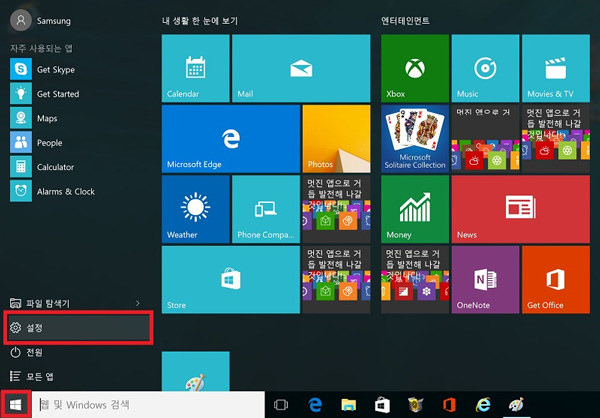Open the Money tile

click(x=415, y=209)
